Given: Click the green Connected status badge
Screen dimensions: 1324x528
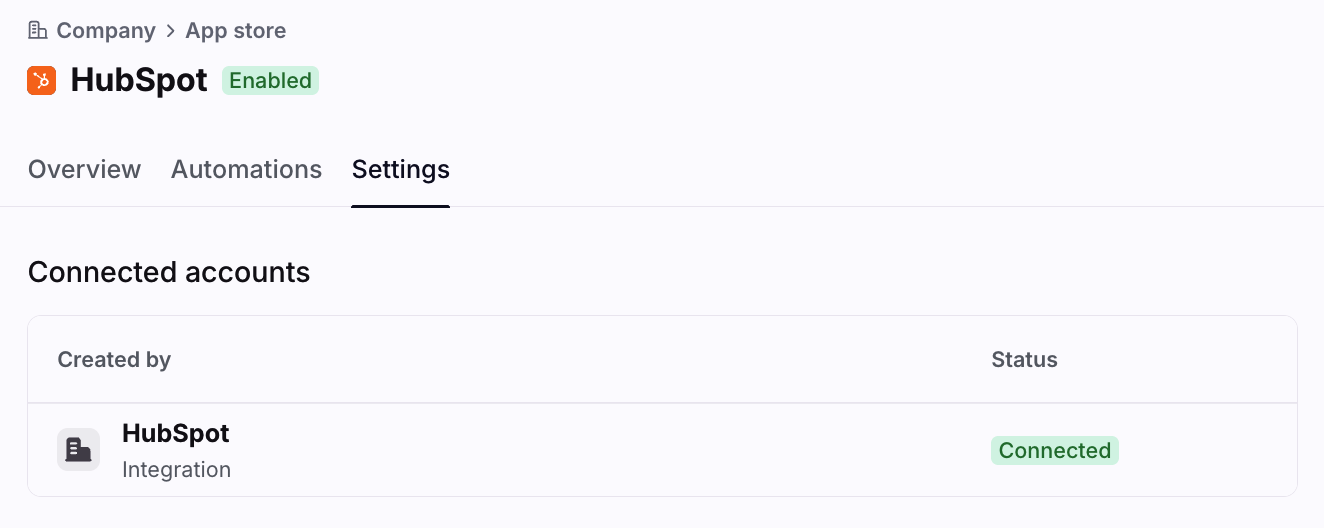Looking at the screenshot, I should (1055, 451).
